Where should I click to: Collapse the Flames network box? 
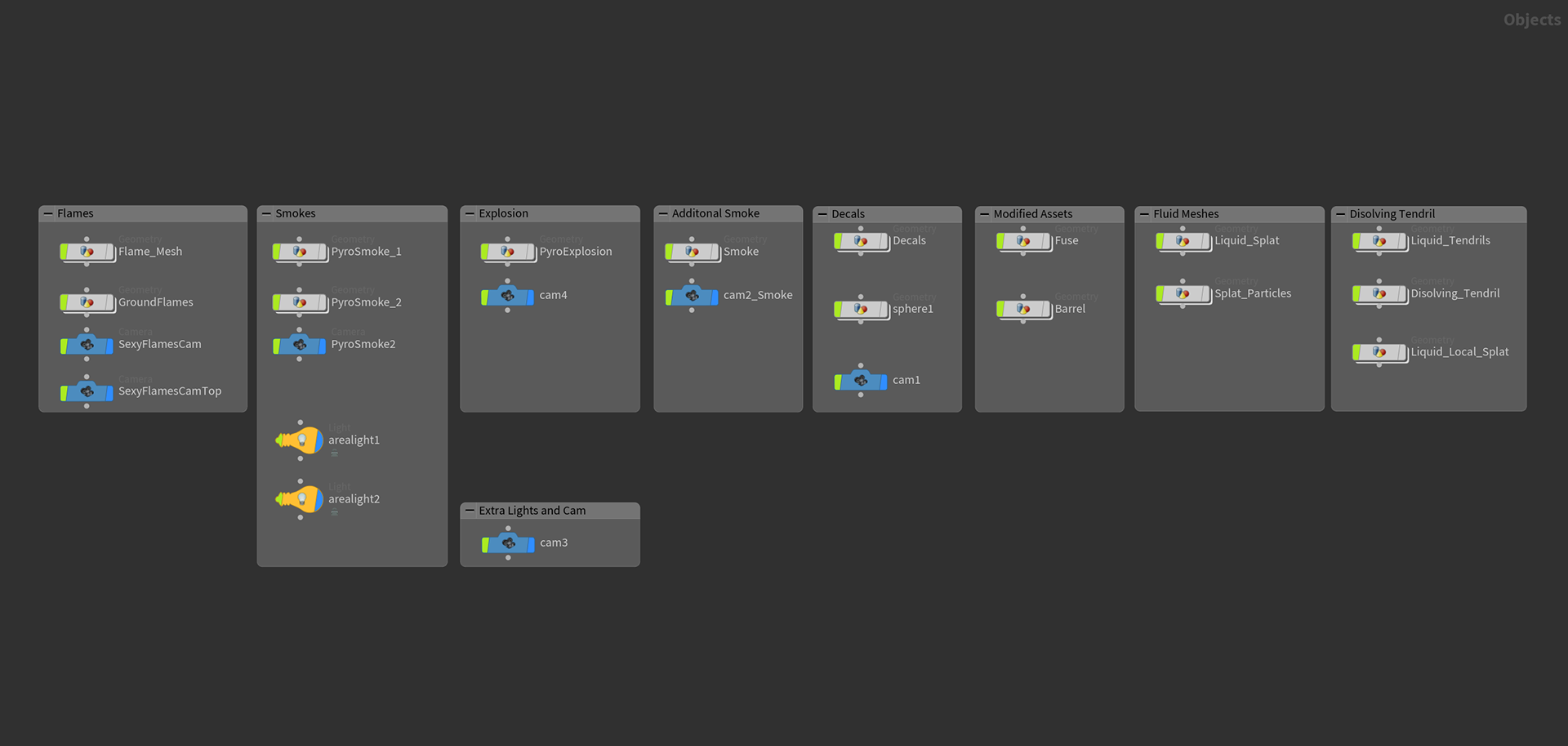coord(48,214)
